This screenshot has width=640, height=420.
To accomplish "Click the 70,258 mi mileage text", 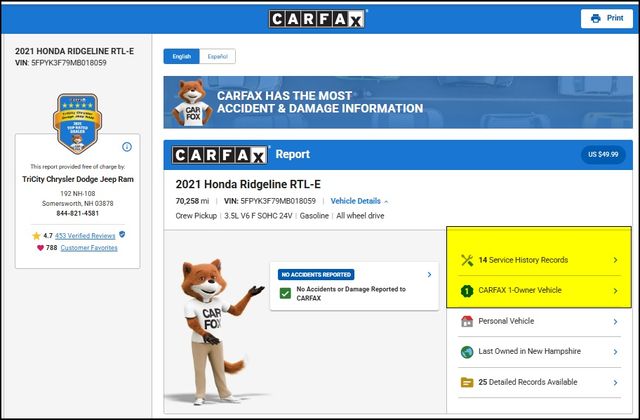I will click(x=192, y=201).
